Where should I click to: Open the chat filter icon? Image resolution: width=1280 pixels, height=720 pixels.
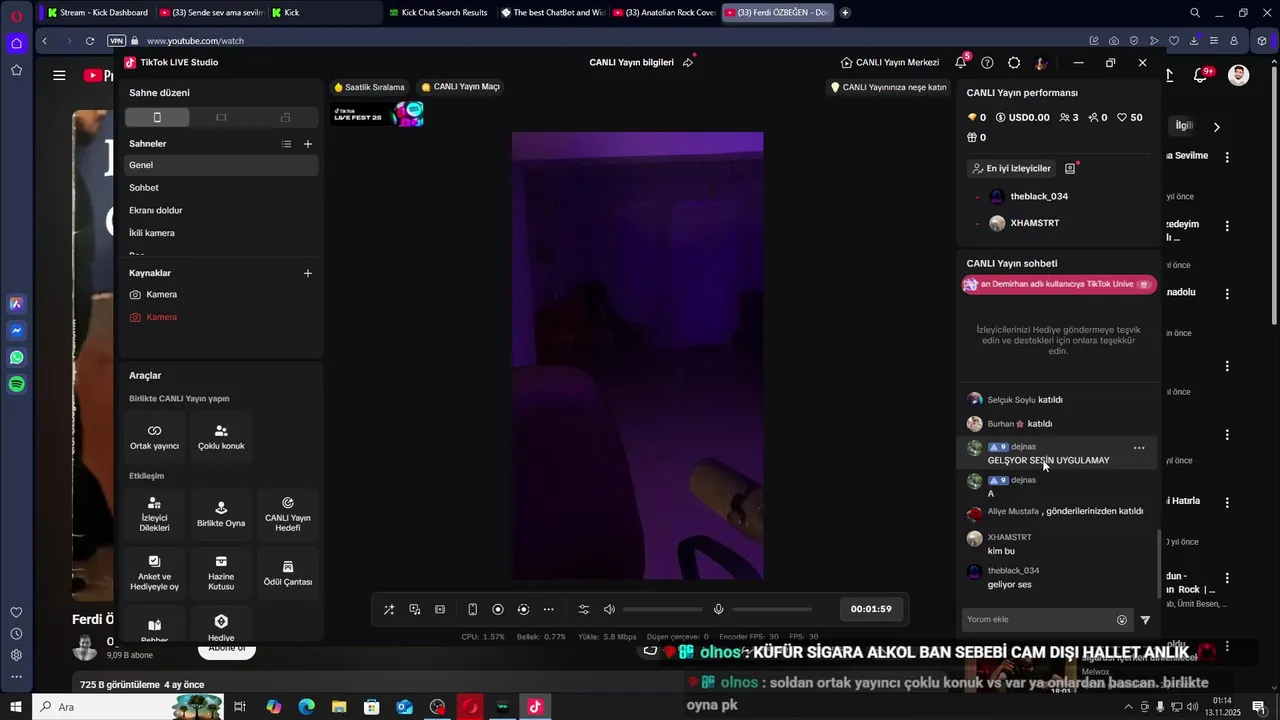tap(1146, 620)
